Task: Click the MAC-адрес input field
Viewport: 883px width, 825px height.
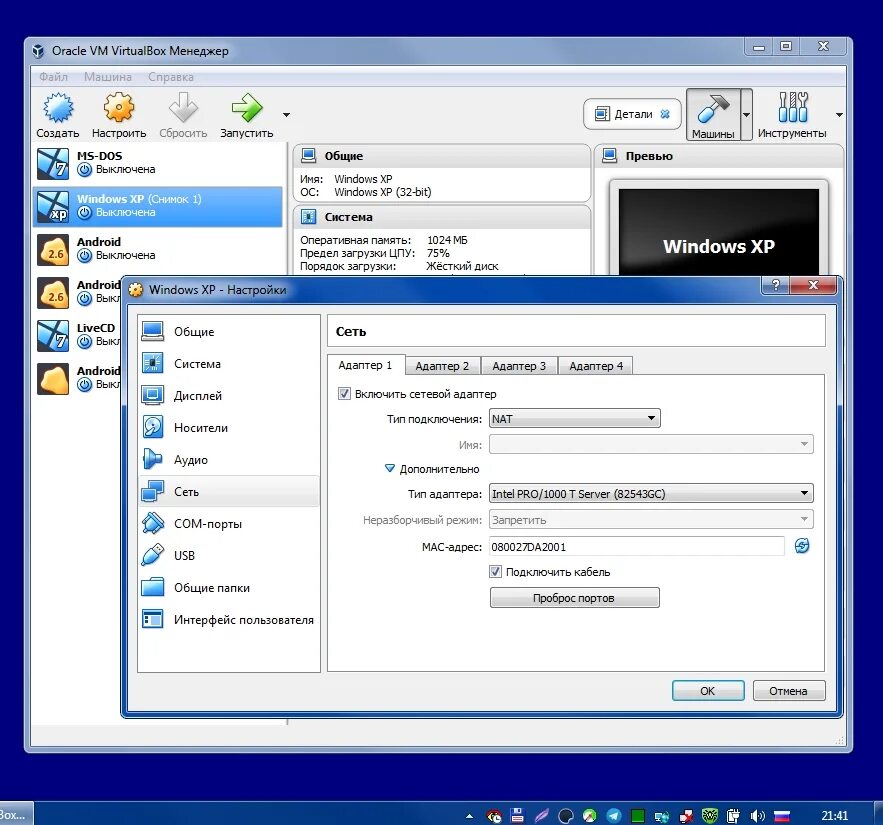Action: [x=636, y=546]
